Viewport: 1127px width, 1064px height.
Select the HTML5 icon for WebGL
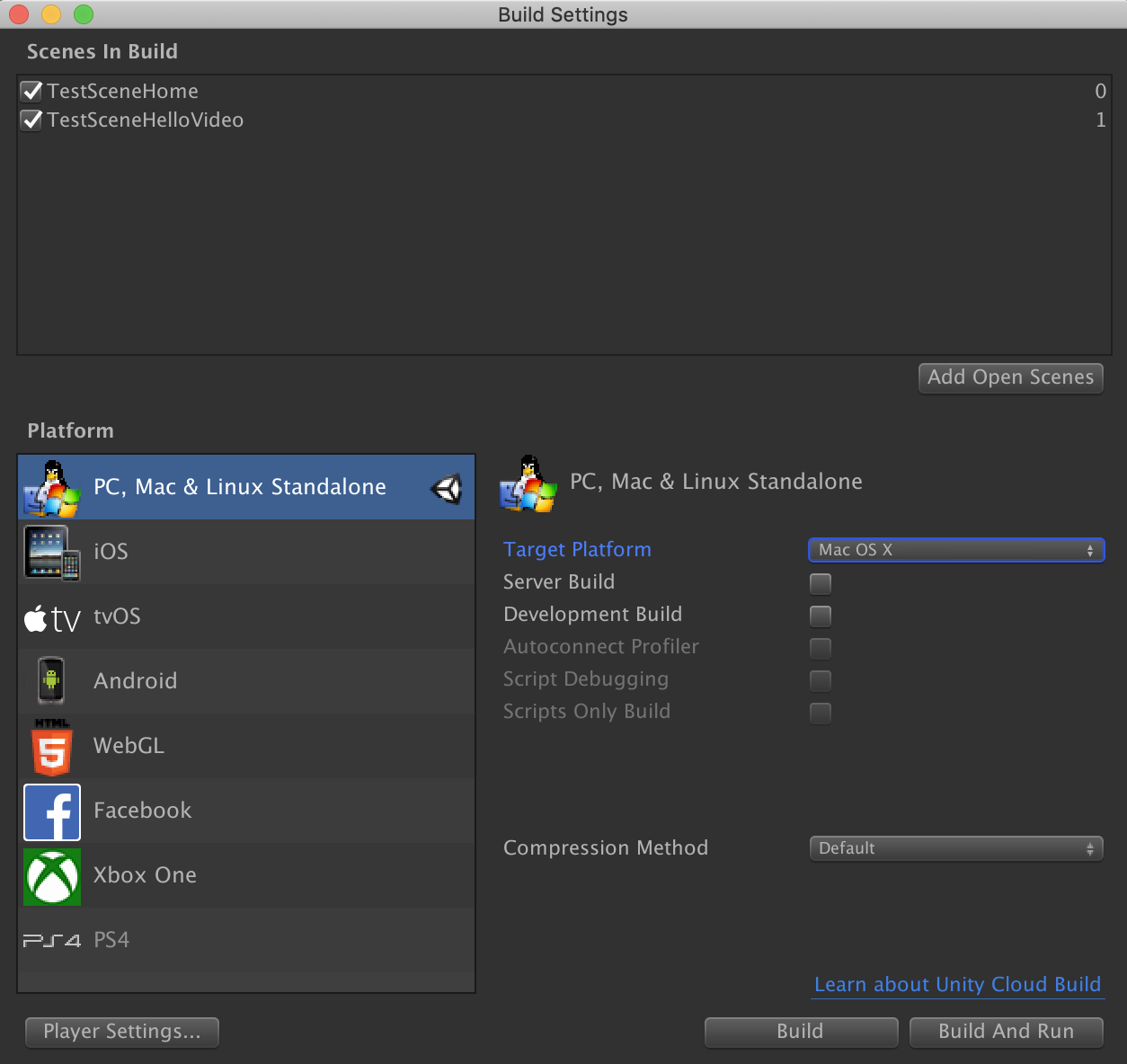51,746
